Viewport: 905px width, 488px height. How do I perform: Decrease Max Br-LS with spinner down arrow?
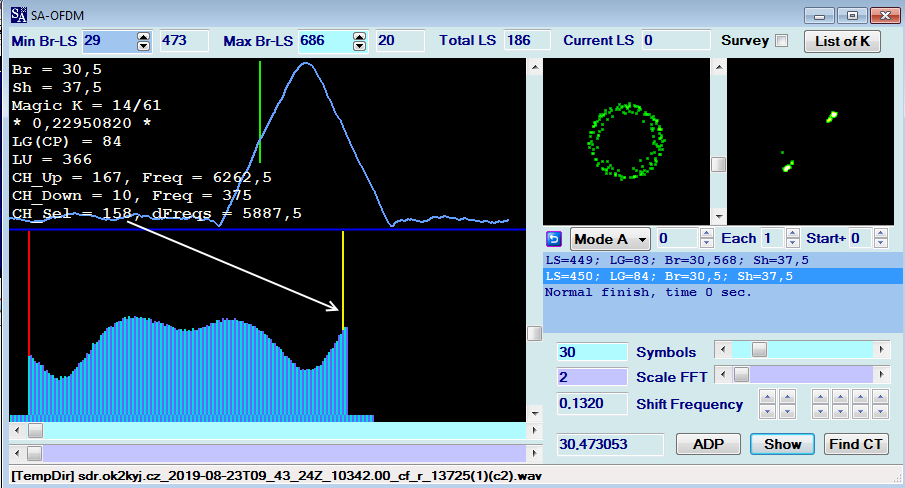359,46
